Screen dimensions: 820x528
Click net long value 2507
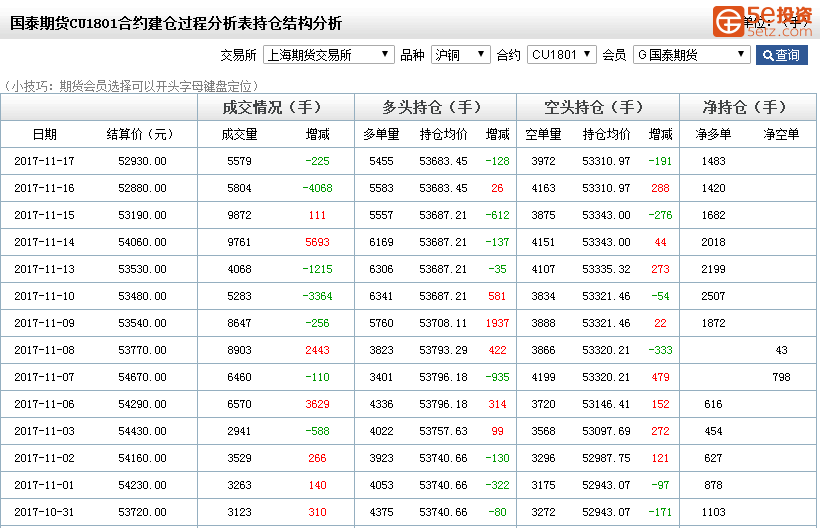click(713, 296)
